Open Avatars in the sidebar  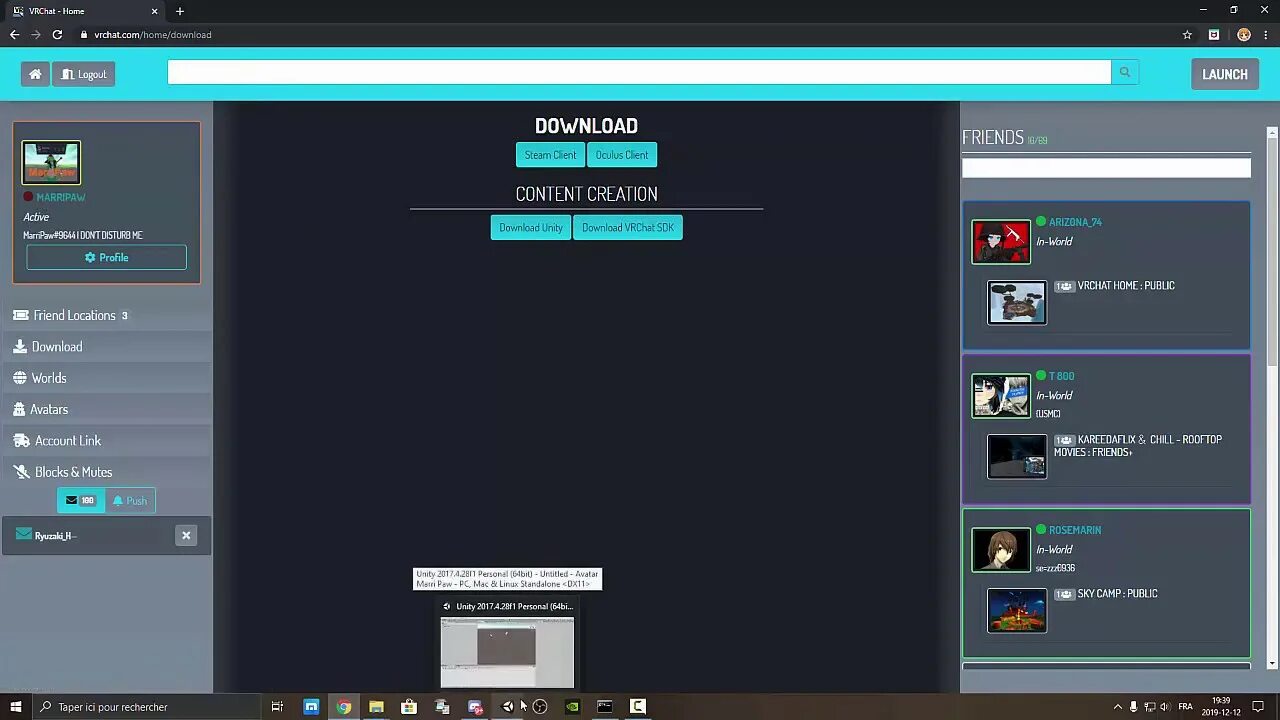[106, 409]
